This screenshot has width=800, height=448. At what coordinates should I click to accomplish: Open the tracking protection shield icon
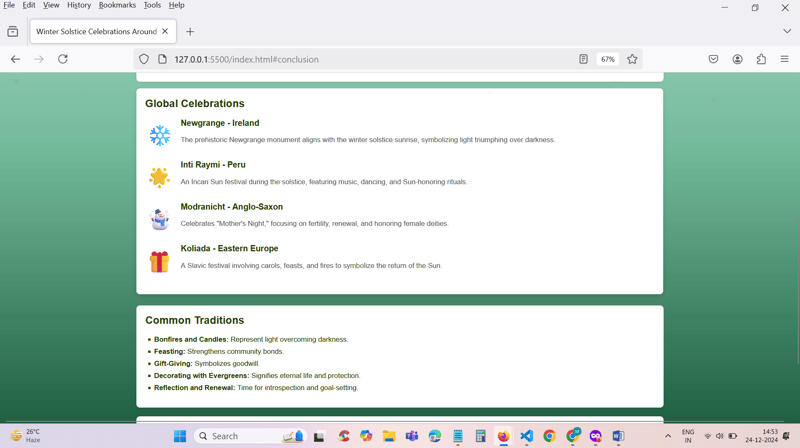pos(144,59)
